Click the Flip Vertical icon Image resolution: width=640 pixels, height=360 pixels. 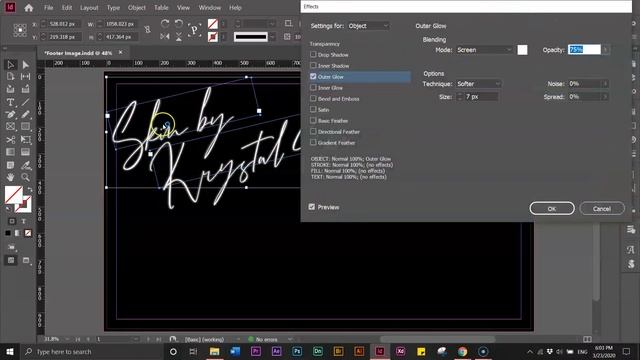tap(179, 37)
